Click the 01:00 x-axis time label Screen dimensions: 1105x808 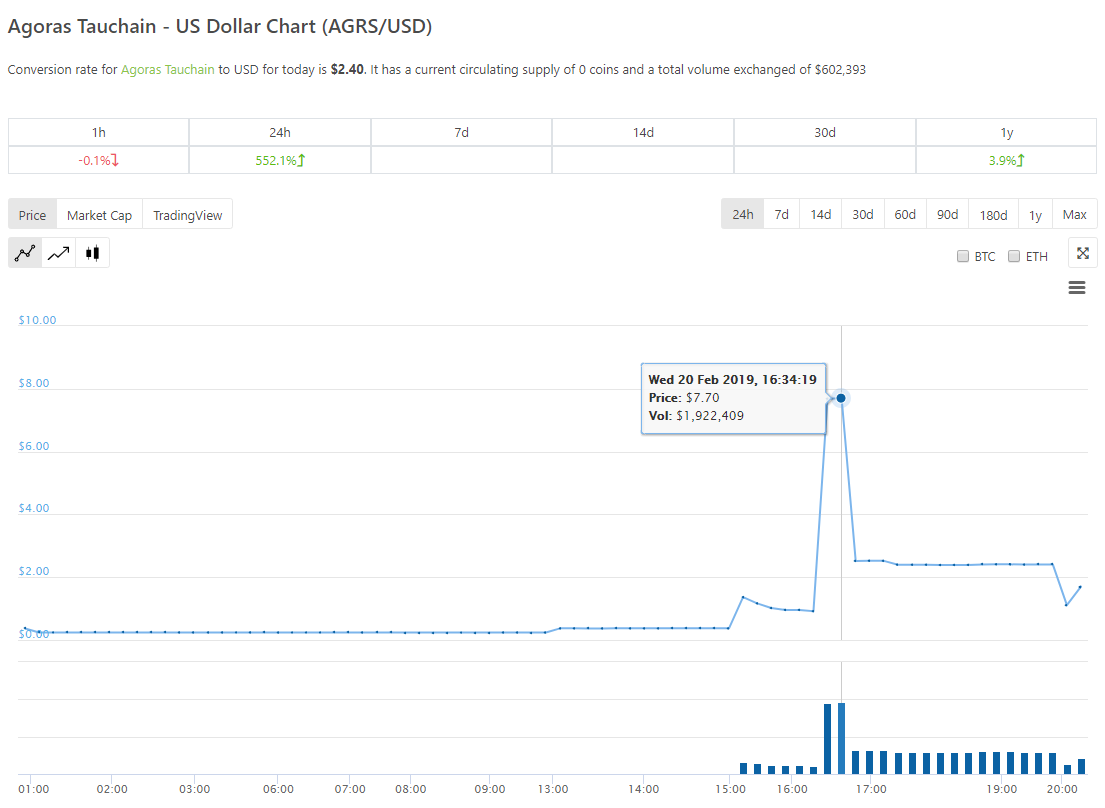pos(33,789)
